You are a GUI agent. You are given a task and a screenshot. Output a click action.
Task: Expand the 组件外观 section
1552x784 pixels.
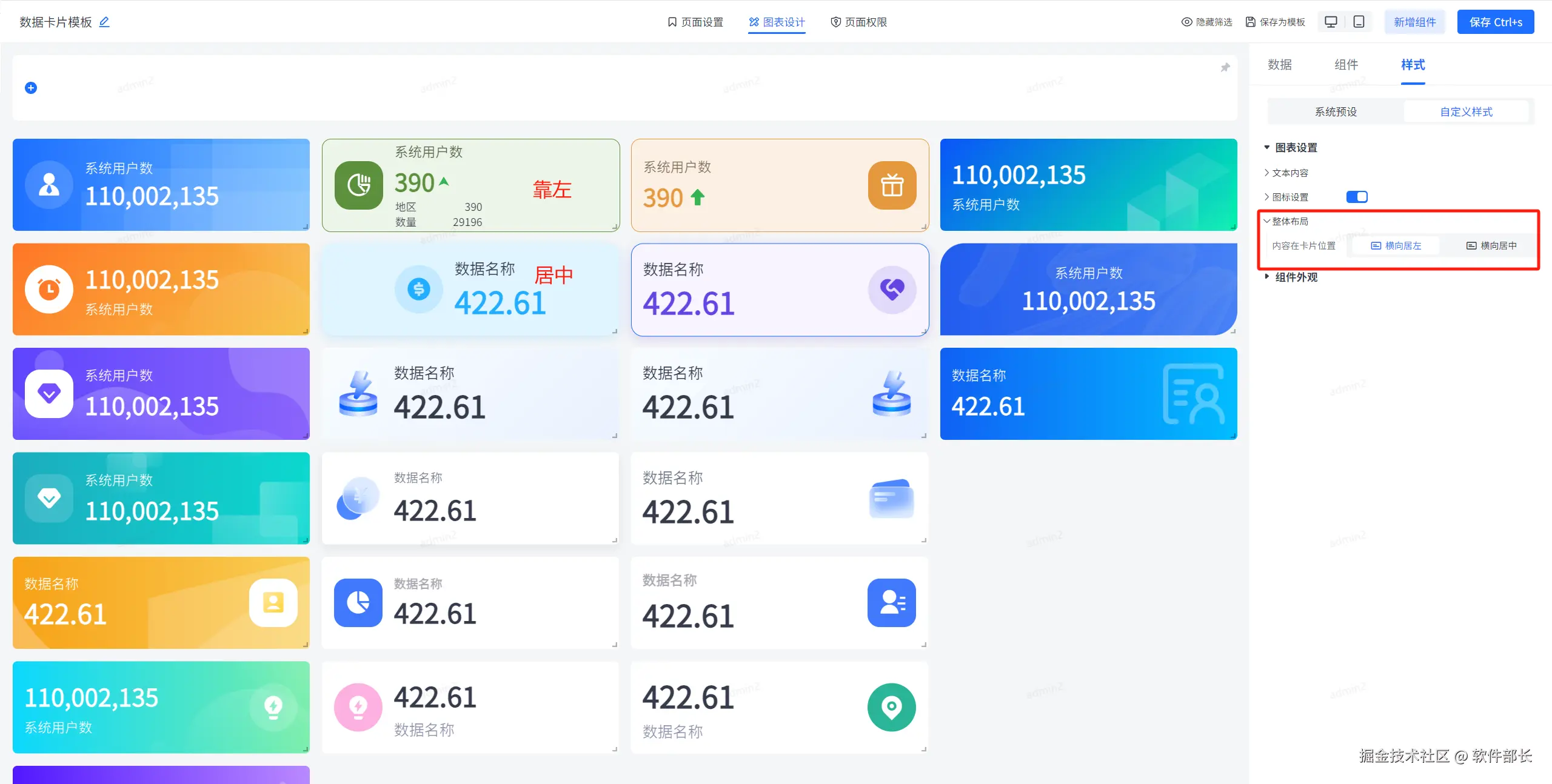click(x=1296, y=277)
